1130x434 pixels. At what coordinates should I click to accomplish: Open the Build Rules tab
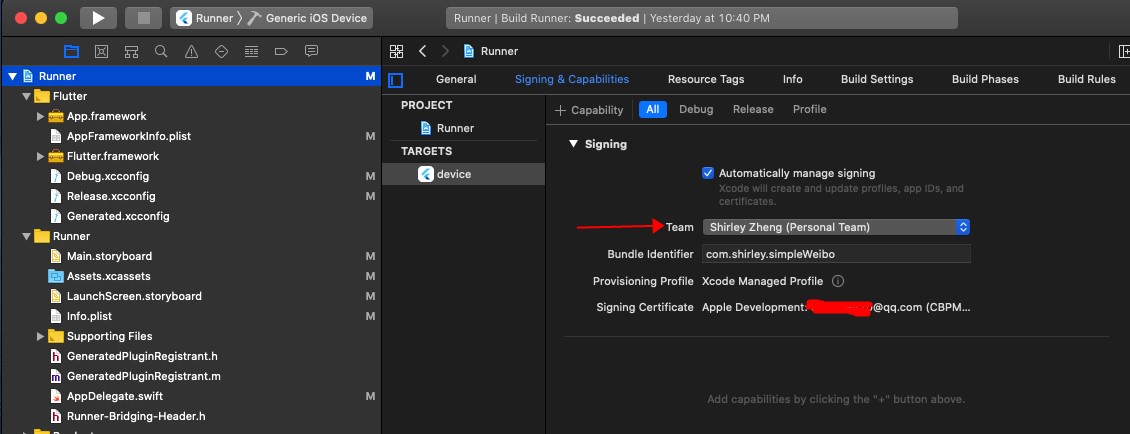(1087, 79)
